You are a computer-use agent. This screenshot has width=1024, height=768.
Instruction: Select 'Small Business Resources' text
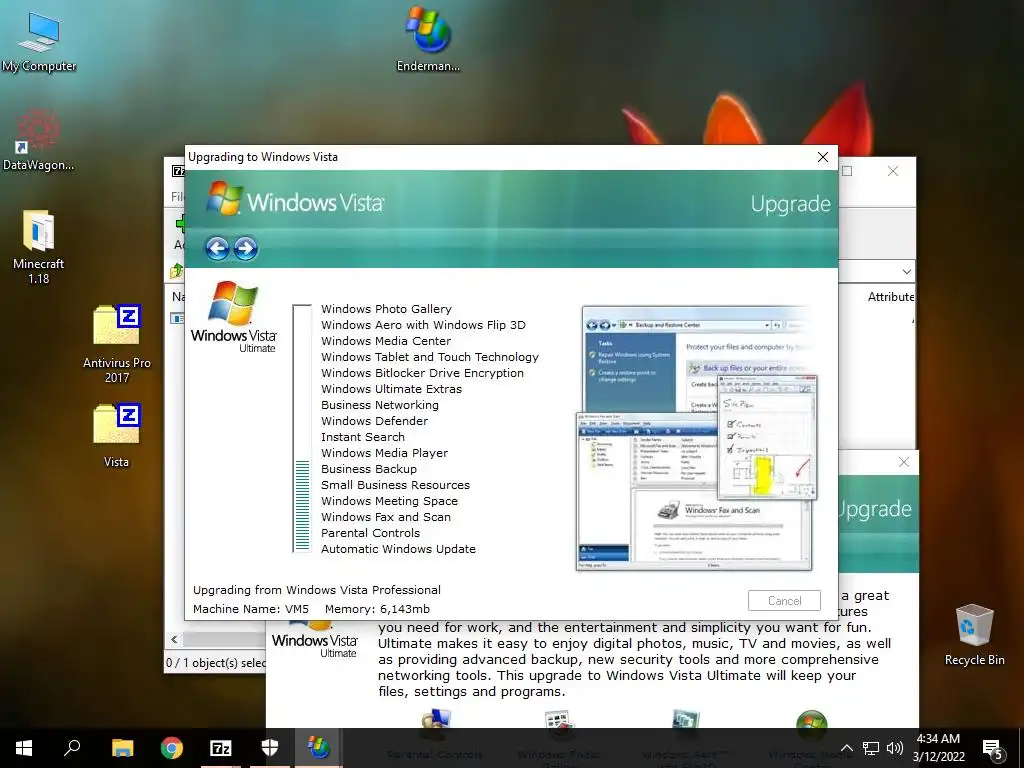click(395, 485)
